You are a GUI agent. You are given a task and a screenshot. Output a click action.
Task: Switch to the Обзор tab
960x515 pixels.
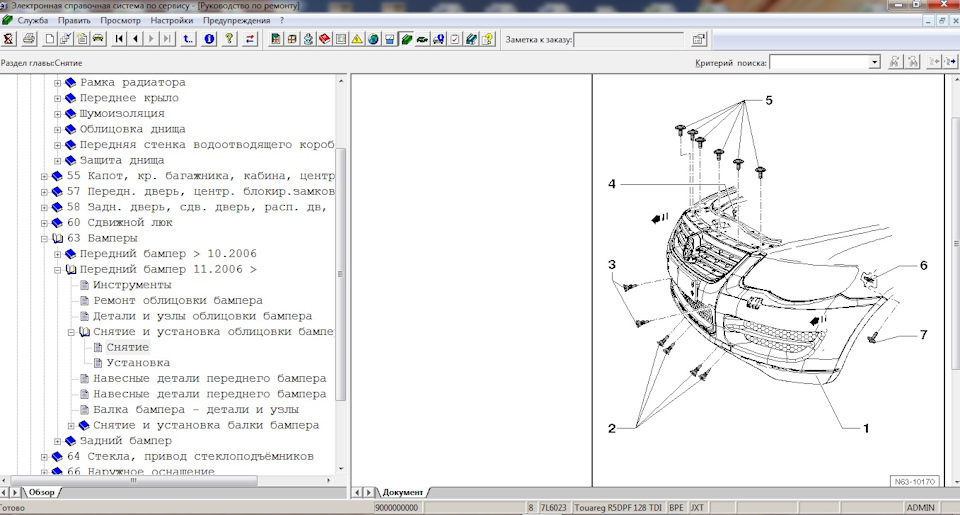click(41, 492)
